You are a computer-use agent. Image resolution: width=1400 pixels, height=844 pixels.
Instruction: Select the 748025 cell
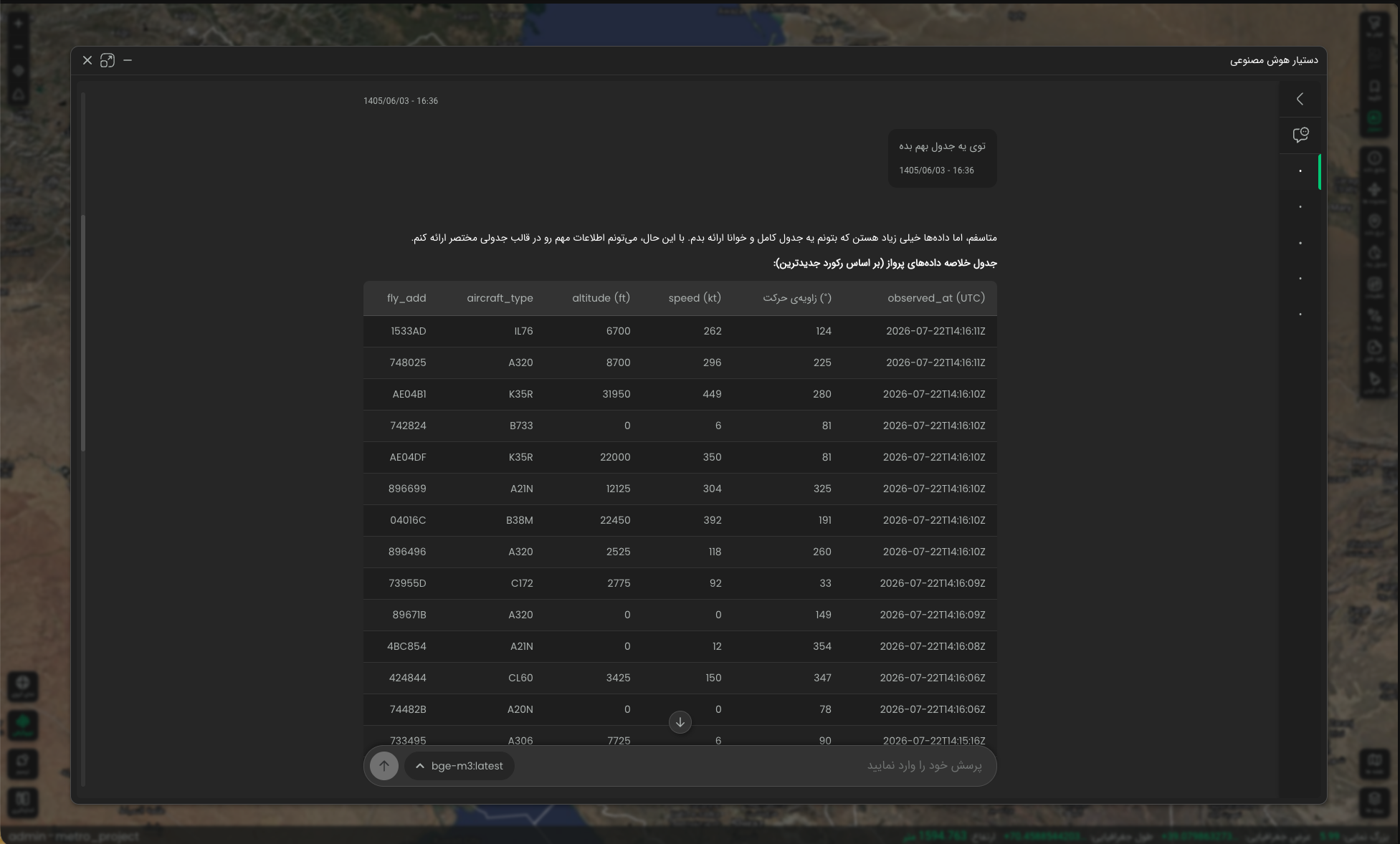408,363
